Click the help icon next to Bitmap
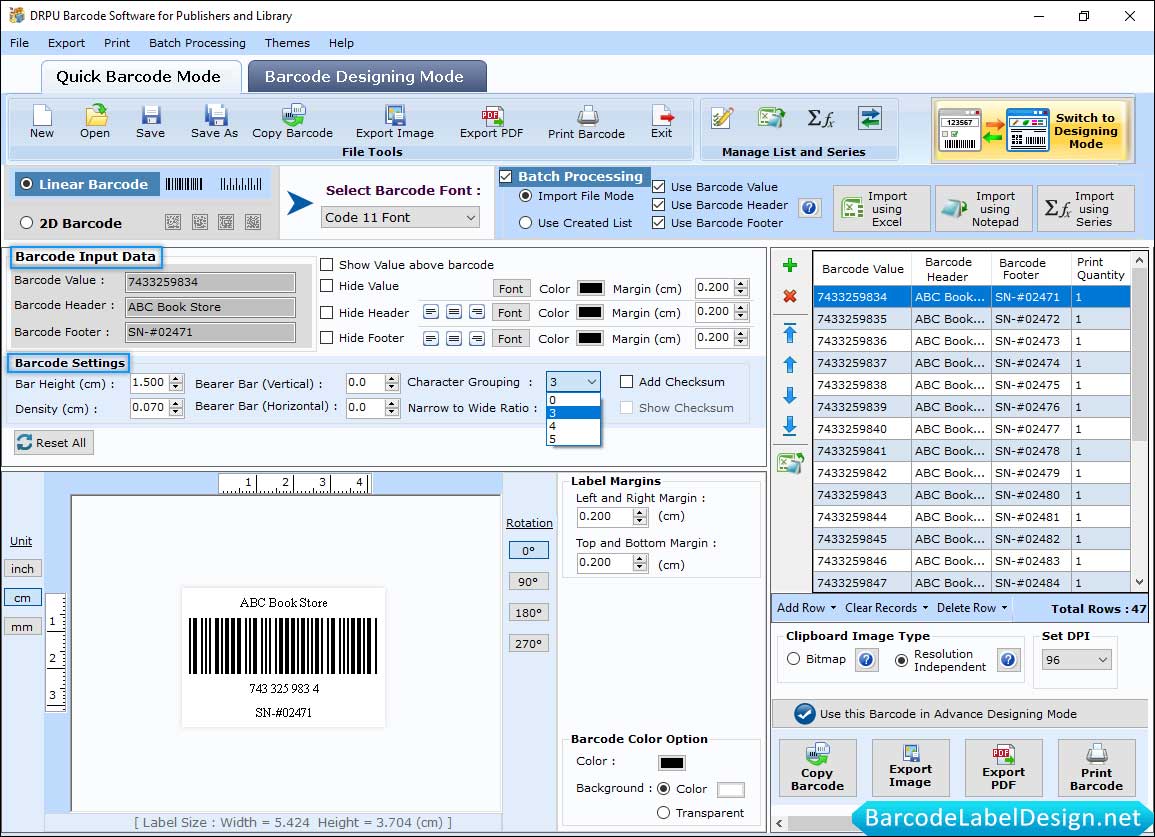The image size is (1155, 837). click(x=866, y=659)
